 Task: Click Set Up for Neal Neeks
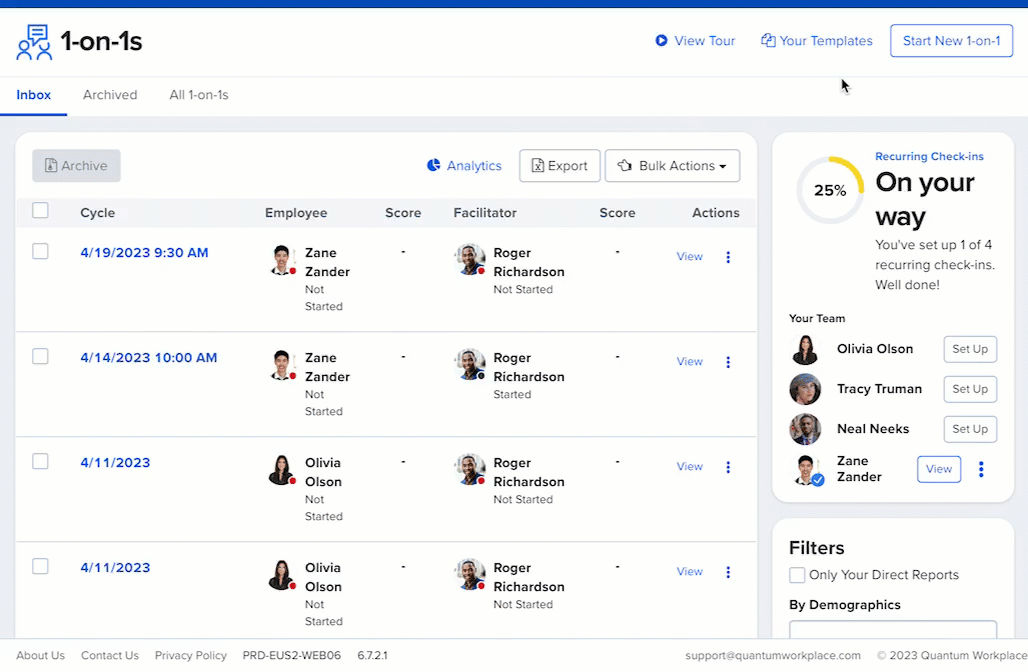coord(970,429)
